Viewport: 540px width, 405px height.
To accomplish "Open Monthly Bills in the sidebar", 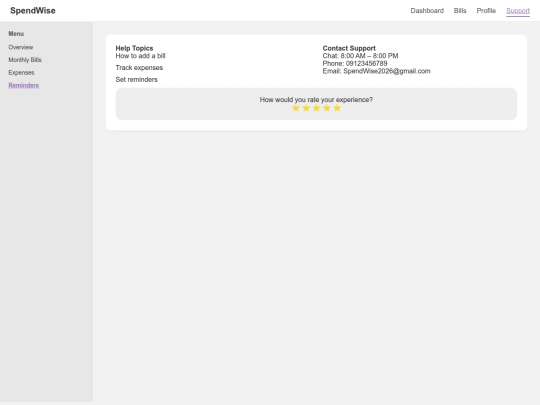I will pyautogui.click(x=25, y=60).
